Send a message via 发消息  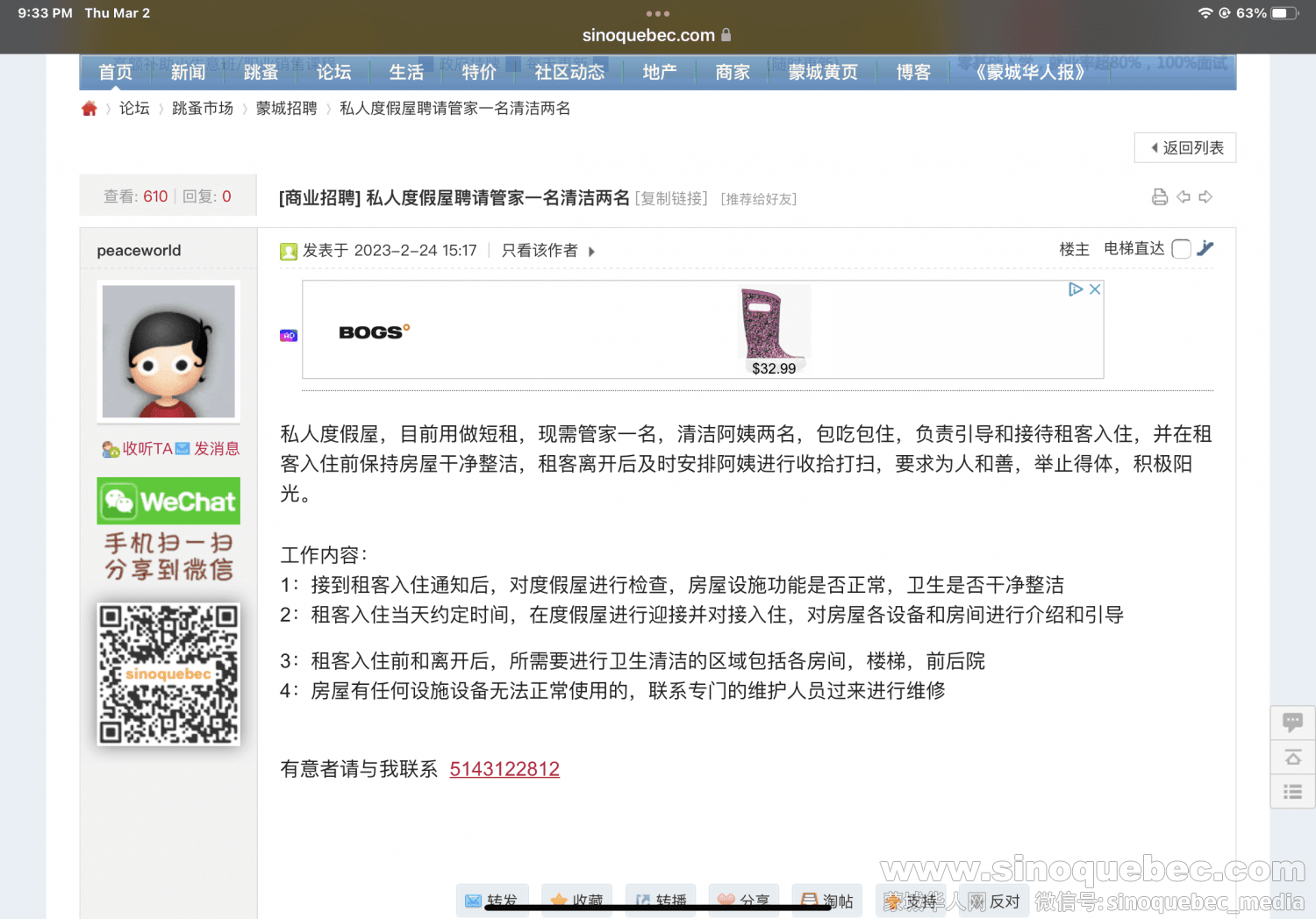[216, 449]
